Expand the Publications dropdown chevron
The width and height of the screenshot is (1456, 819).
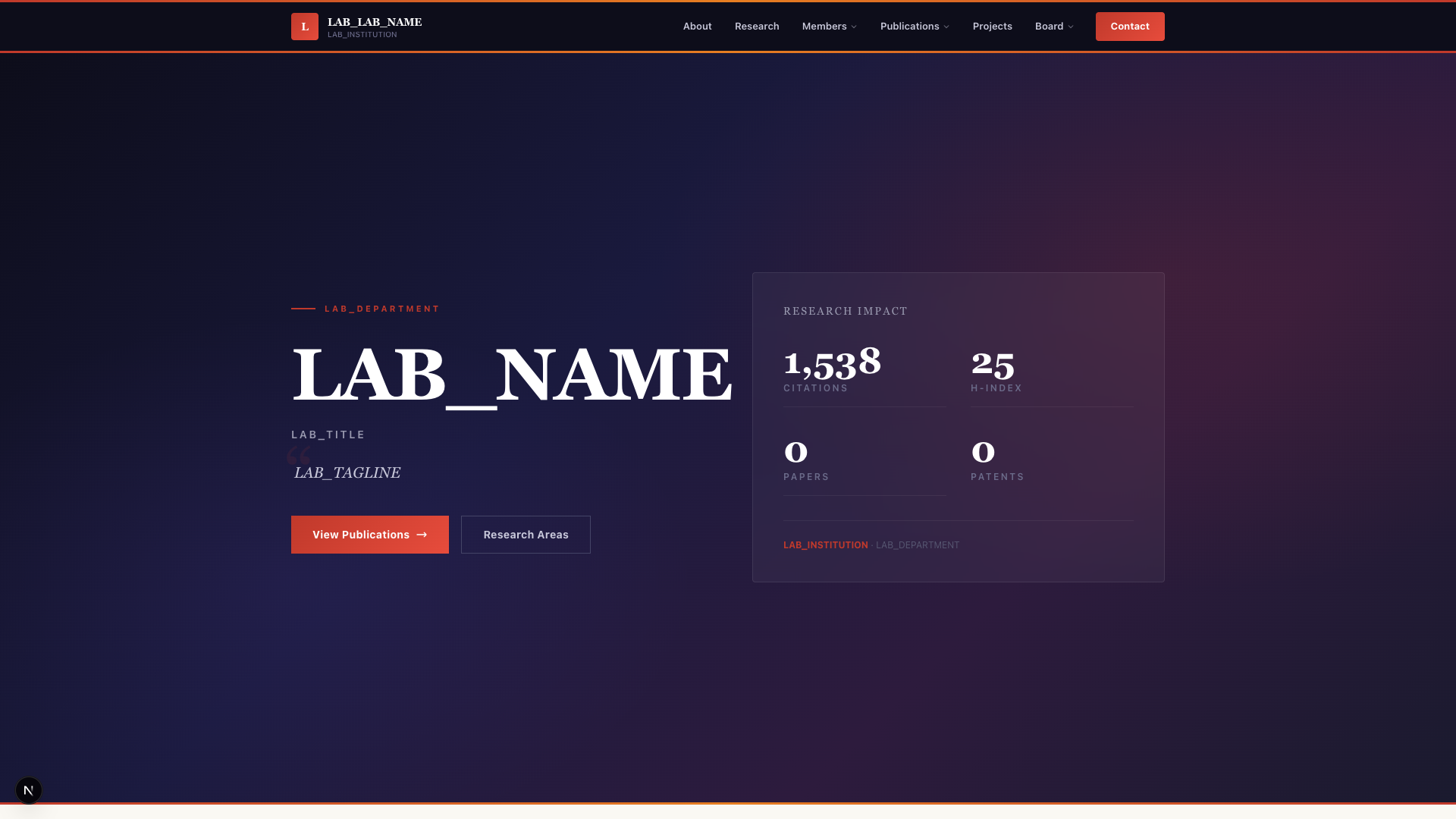click(x=946, y=27)
